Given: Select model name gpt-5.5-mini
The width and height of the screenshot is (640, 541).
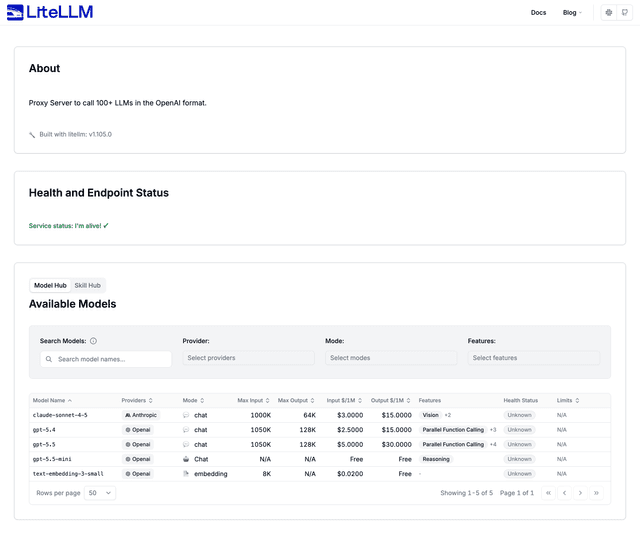Looking at the screenshot, I should click(52, 459).
